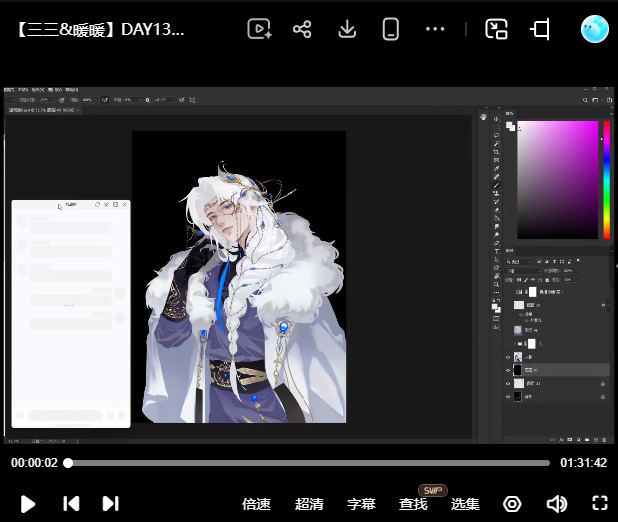The image size is (618, 522).
Task: Toggle the layer filter on/off switch
Action: tap(578, 260)
